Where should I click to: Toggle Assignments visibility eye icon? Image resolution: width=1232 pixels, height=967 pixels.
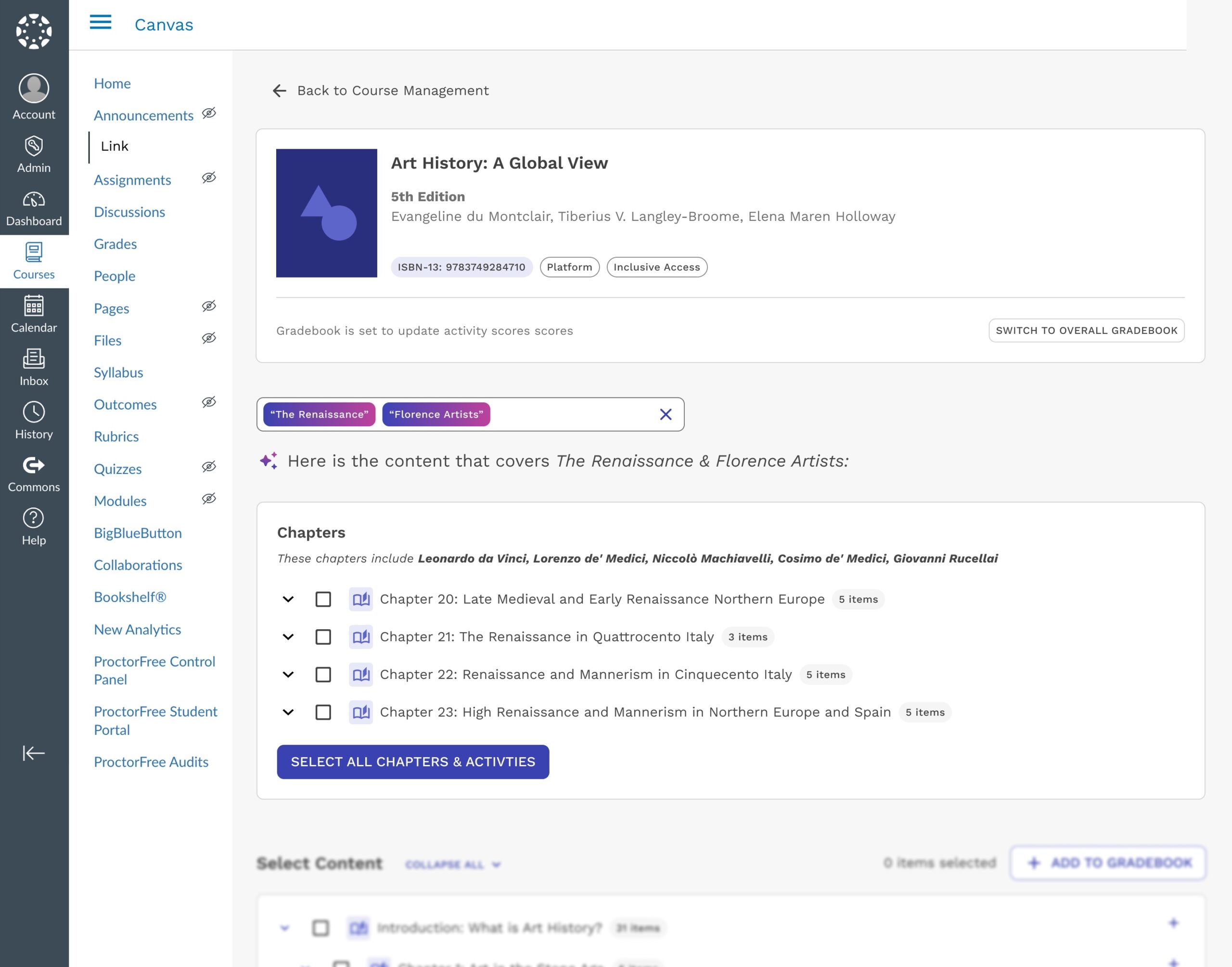pos(209,178)
